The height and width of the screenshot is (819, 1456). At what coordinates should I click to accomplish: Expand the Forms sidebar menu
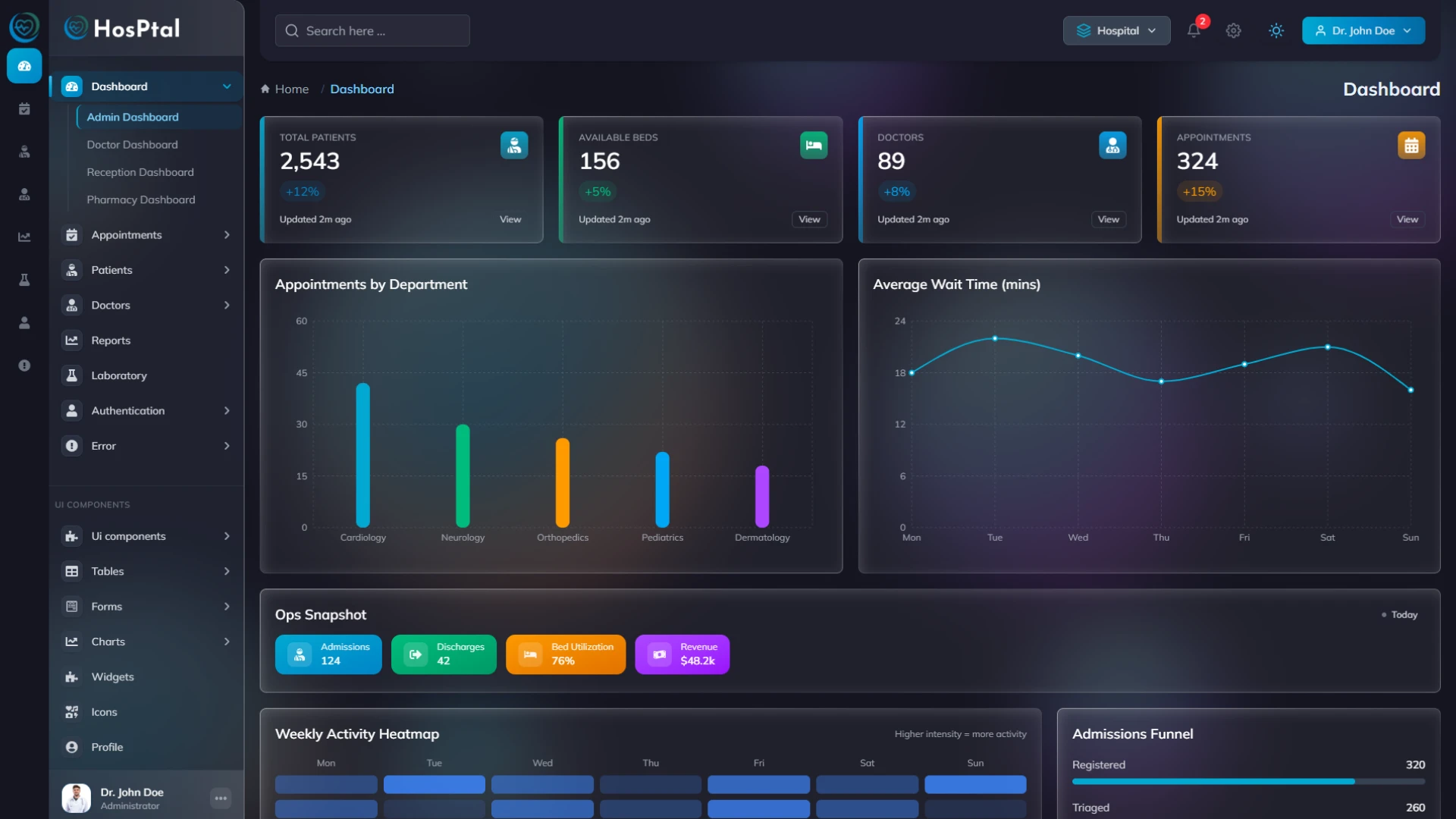[146, 607]
